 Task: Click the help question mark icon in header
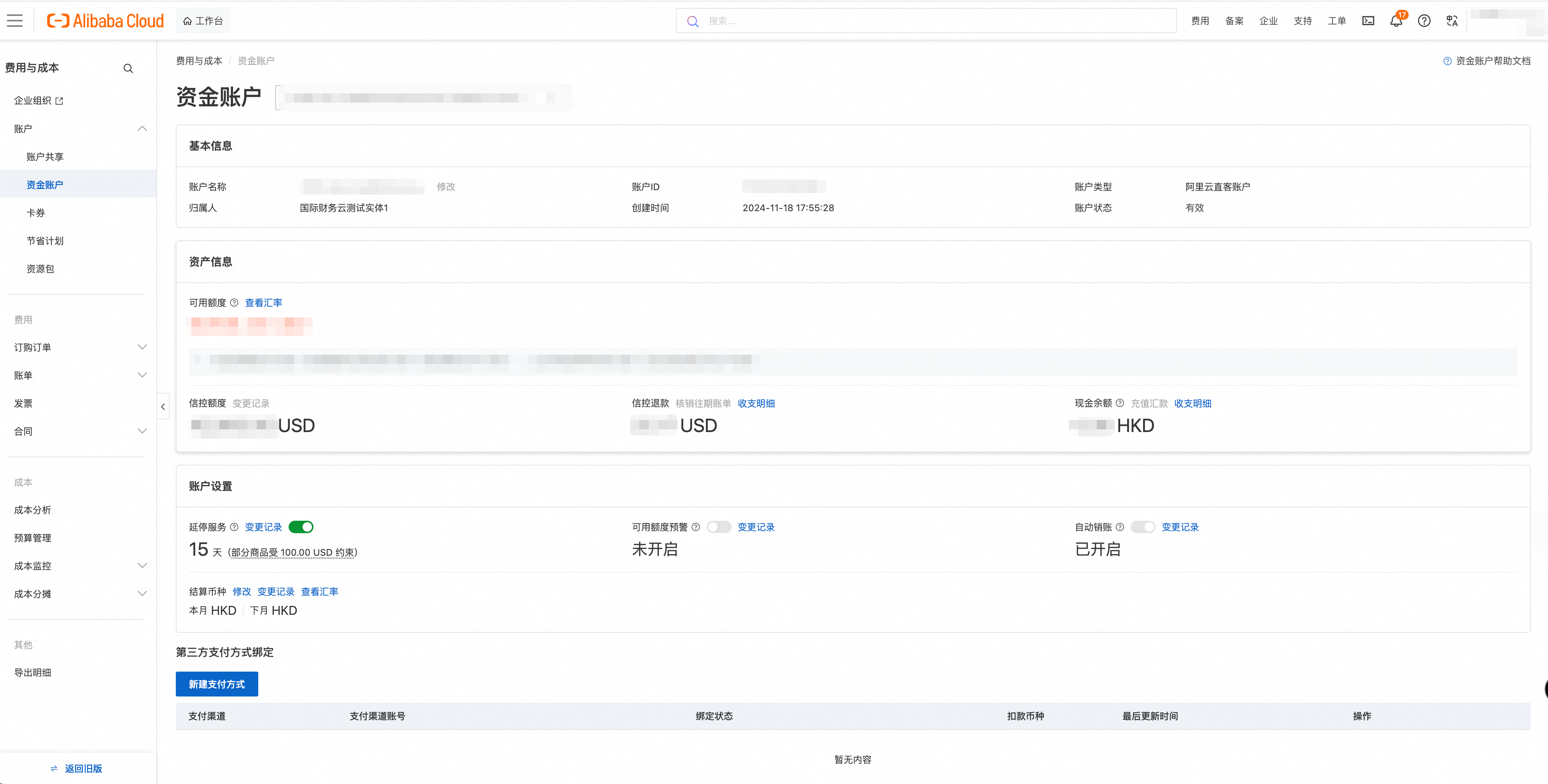1424,21
